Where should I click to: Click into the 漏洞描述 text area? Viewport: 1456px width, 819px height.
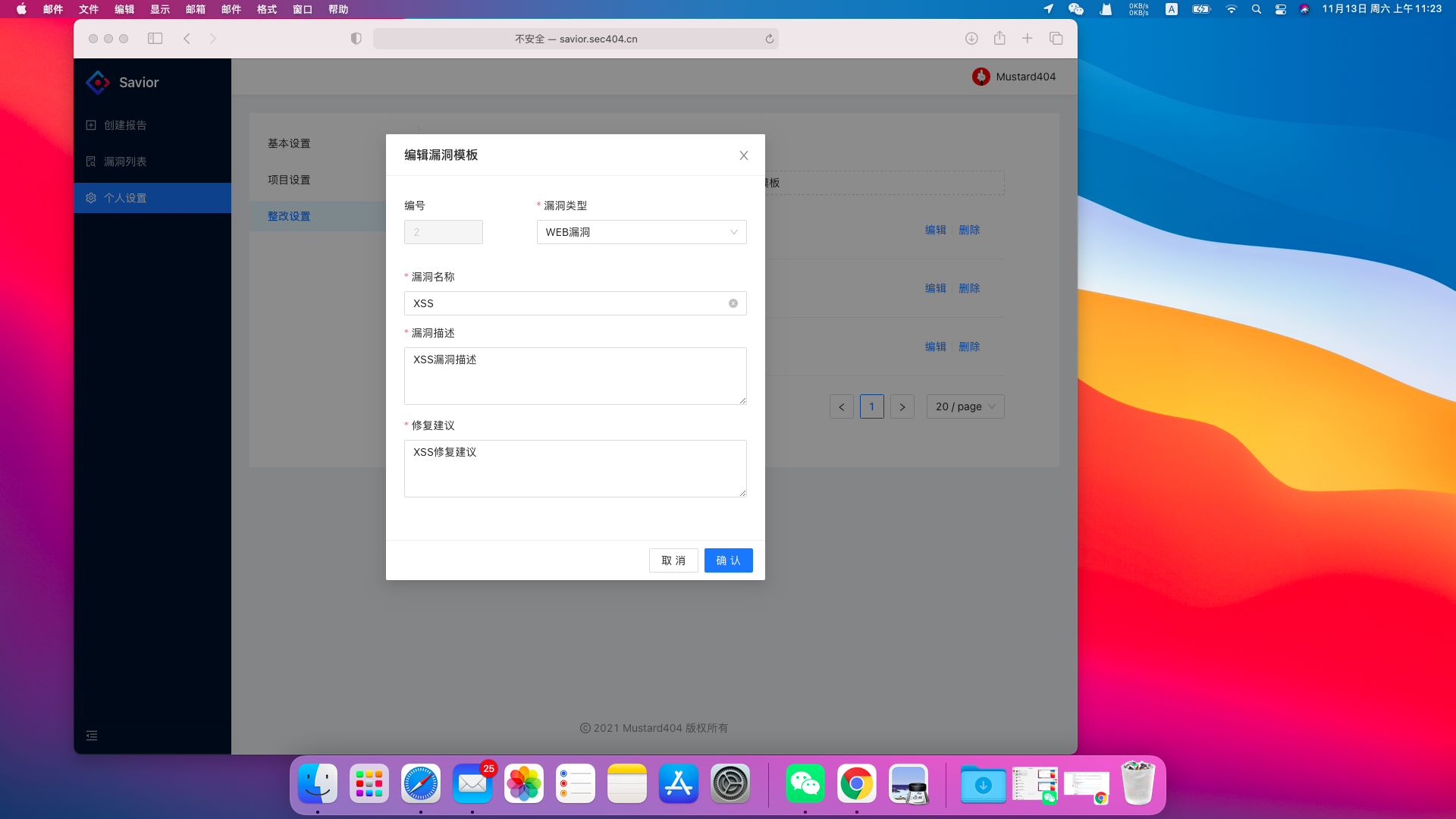click(x=575, y=376)
